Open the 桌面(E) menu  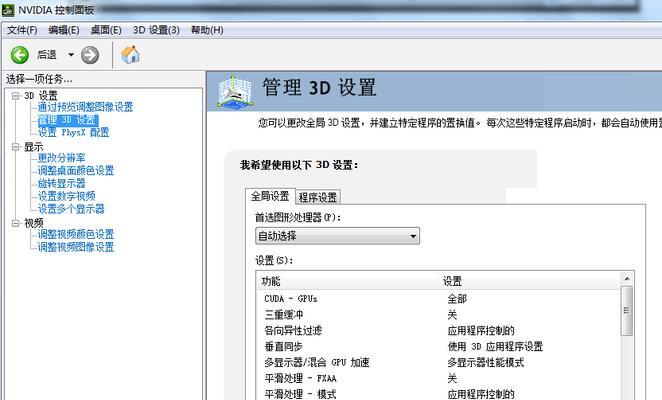(x=106, y=30)
